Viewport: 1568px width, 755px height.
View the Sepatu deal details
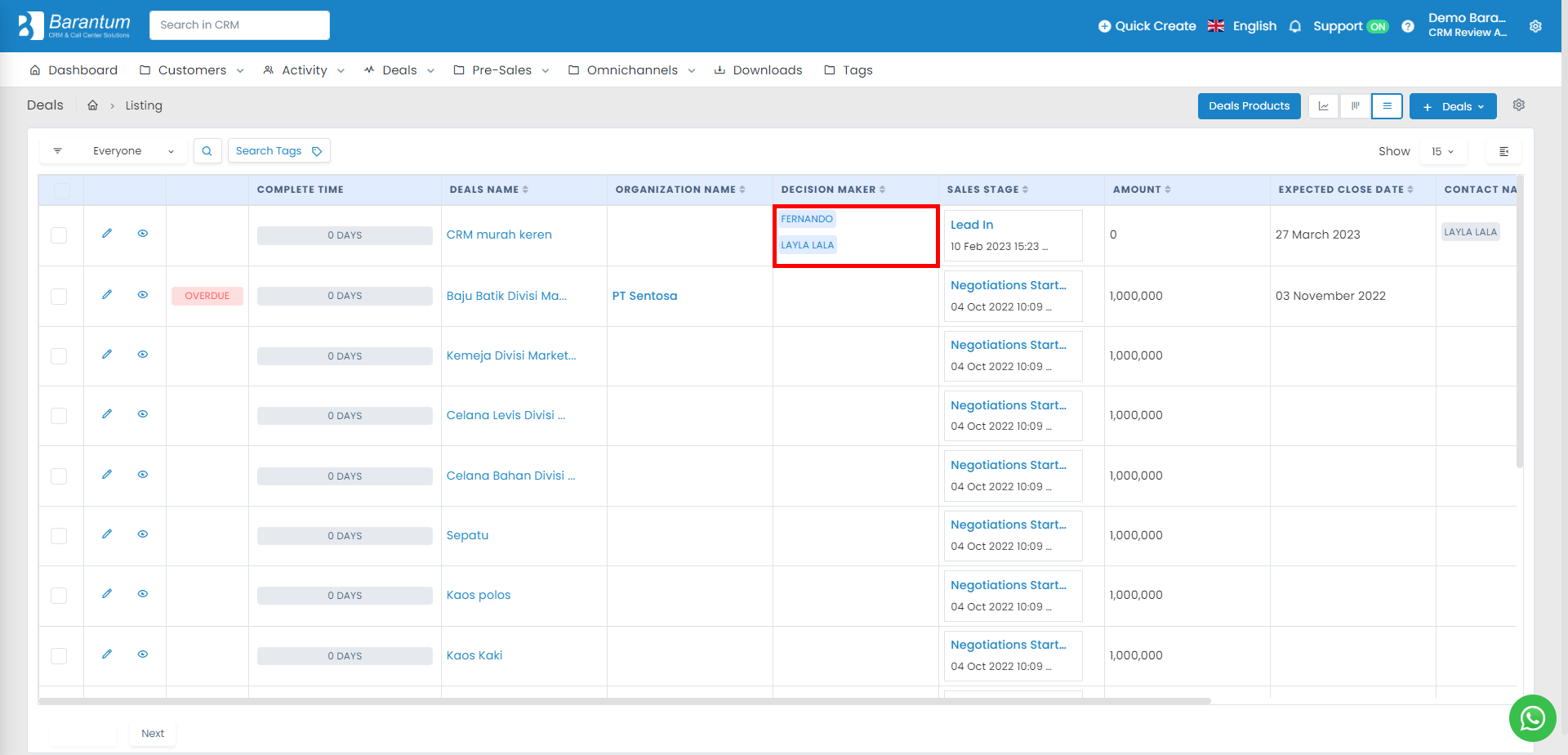point(143,534)
